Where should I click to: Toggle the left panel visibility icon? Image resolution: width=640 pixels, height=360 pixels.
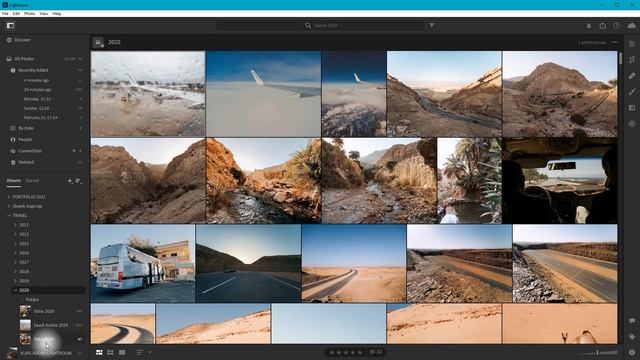10,25
